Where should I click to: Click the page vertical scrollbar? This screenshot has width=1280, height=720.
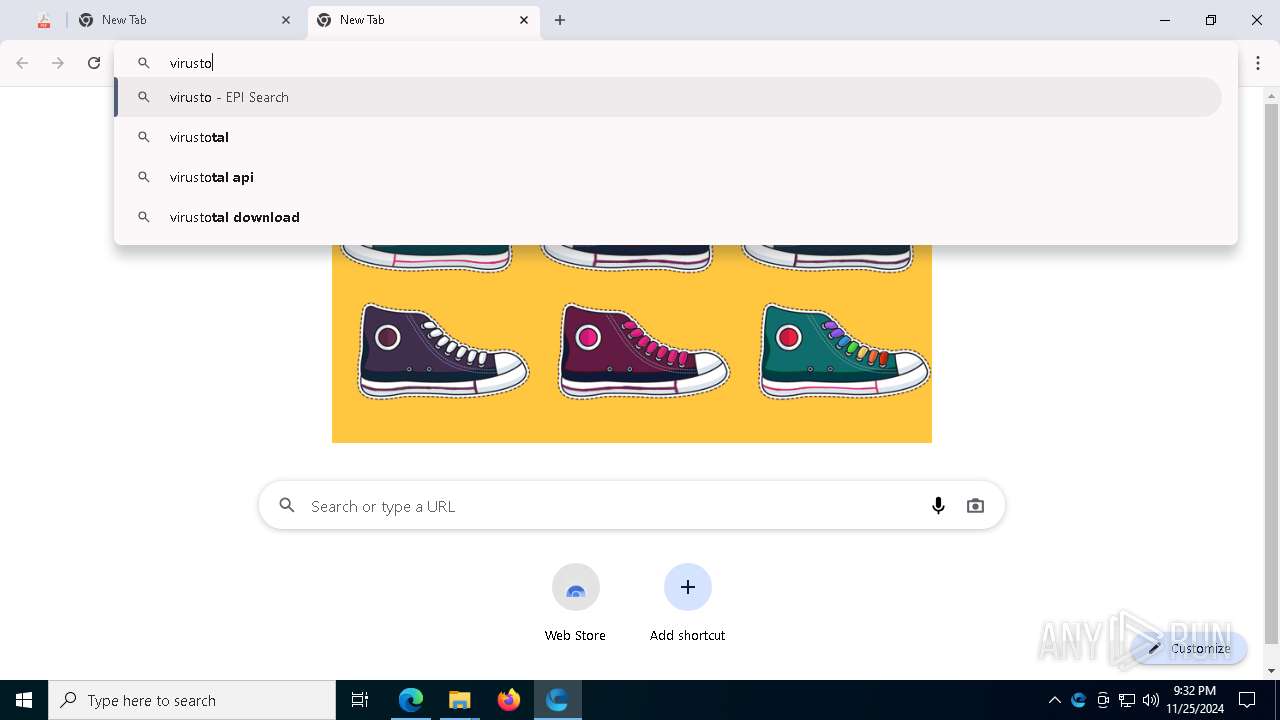click(1272, 375)
